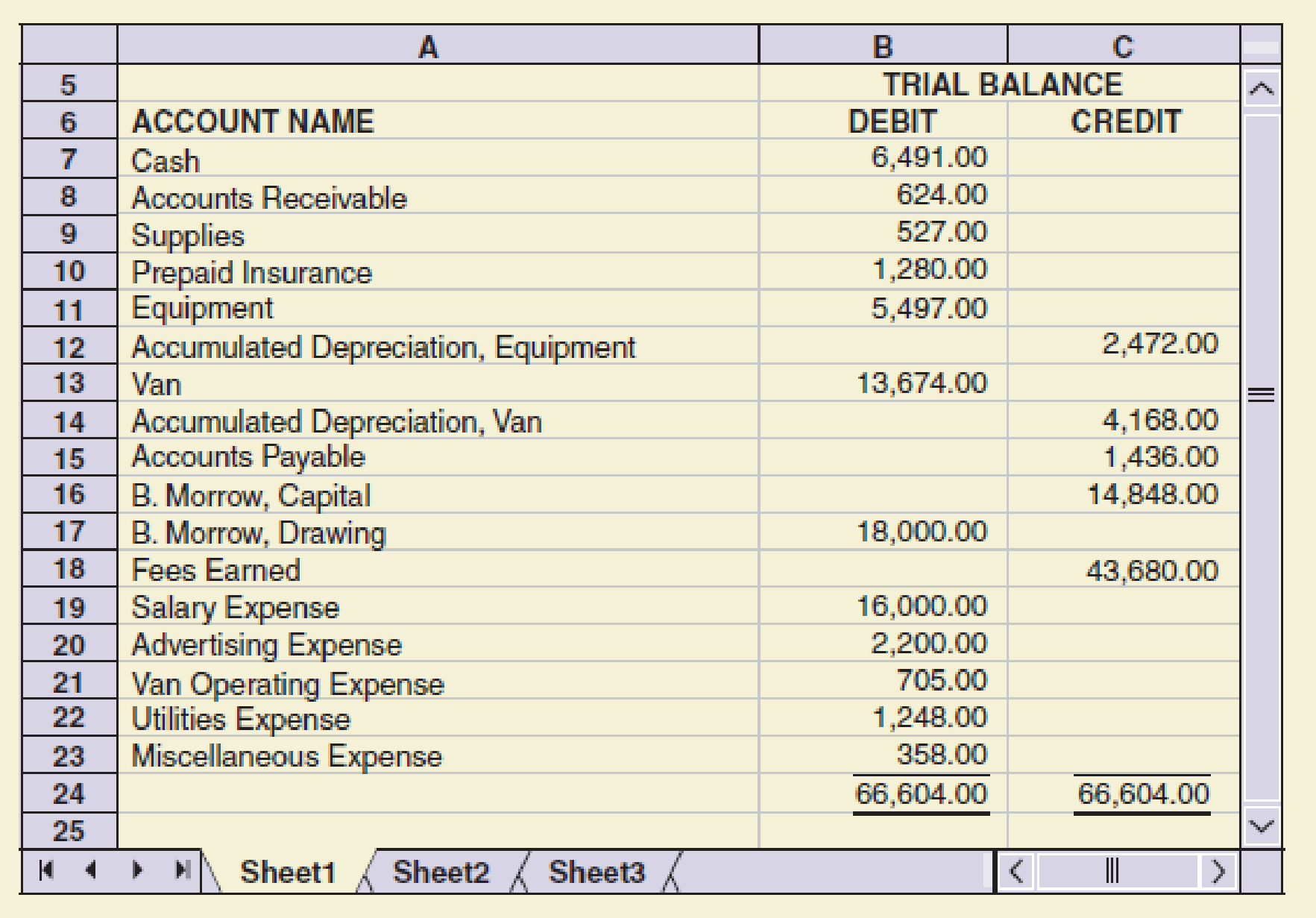Select the Cash account cell
Viewport: 1316px width, 918px height.
point(438,158)
